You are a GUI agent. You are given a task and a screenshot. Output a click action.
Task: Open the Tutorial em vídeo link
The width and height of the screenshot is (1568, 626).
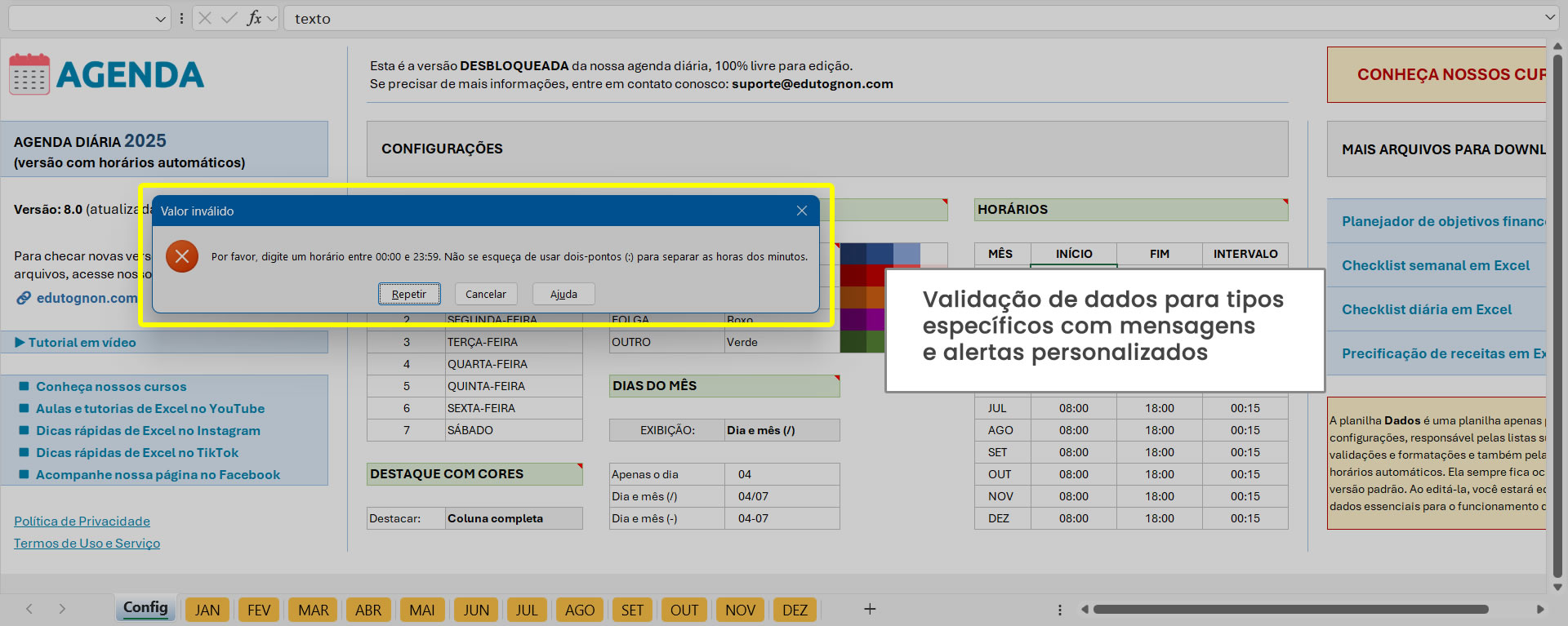point(82,343)
